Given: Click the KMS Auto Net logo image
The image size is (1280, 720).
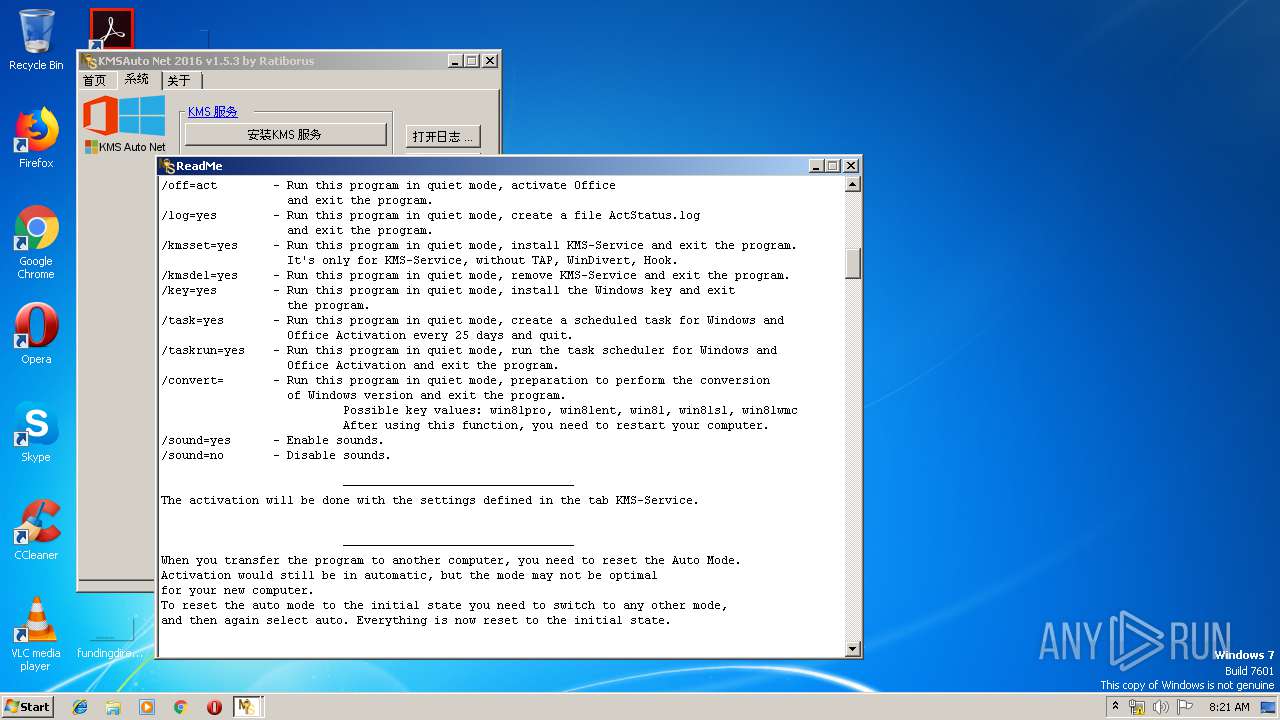Looking at the screenshot, I should tap(125, 124).
